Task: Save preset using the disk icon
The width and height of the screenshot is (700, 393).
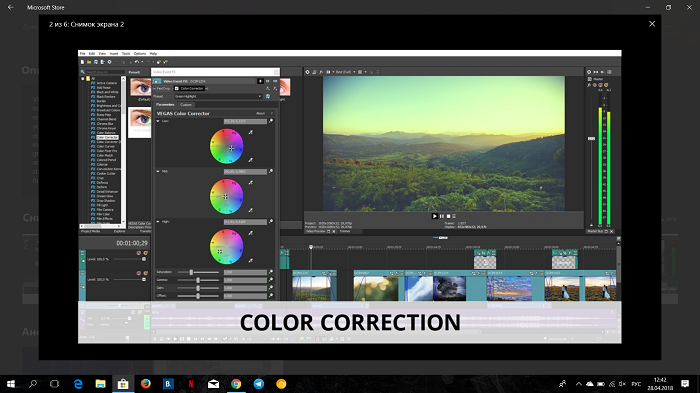Action: point(268,96)
